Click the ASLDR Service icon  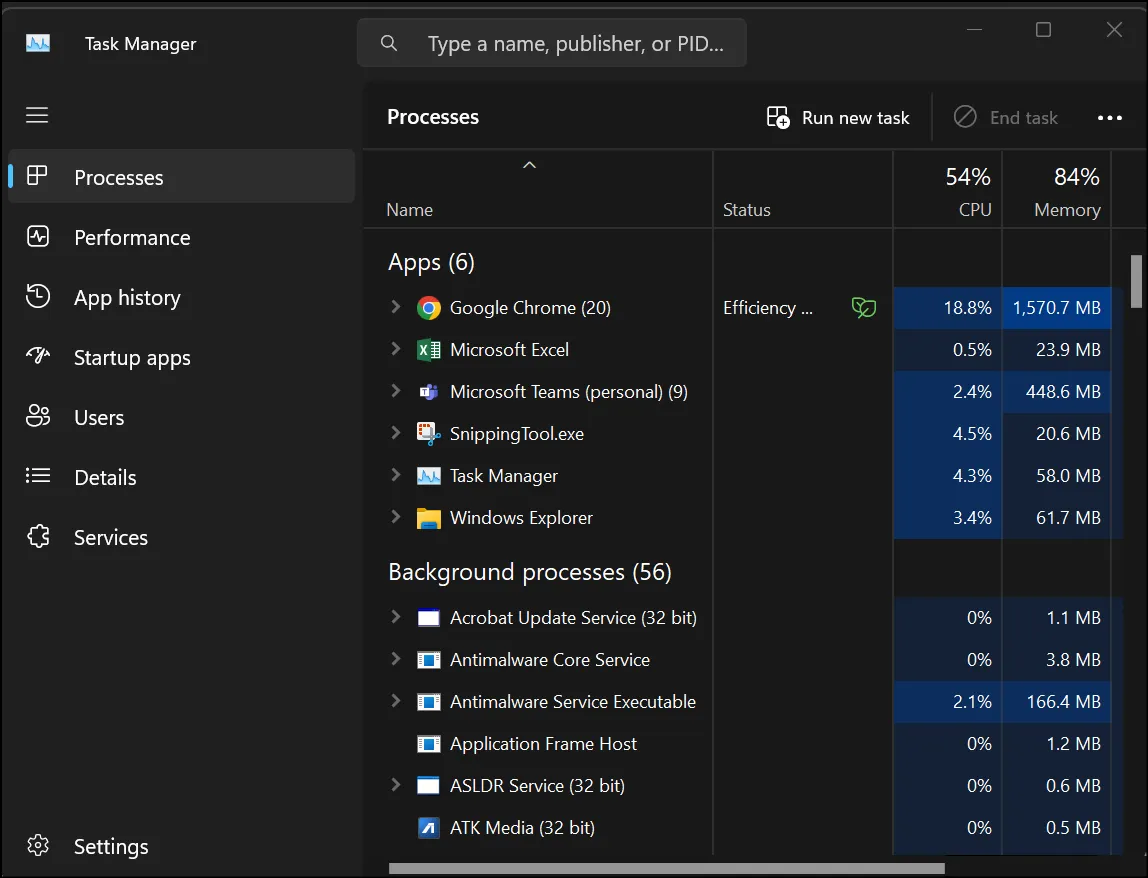(429, 786)
